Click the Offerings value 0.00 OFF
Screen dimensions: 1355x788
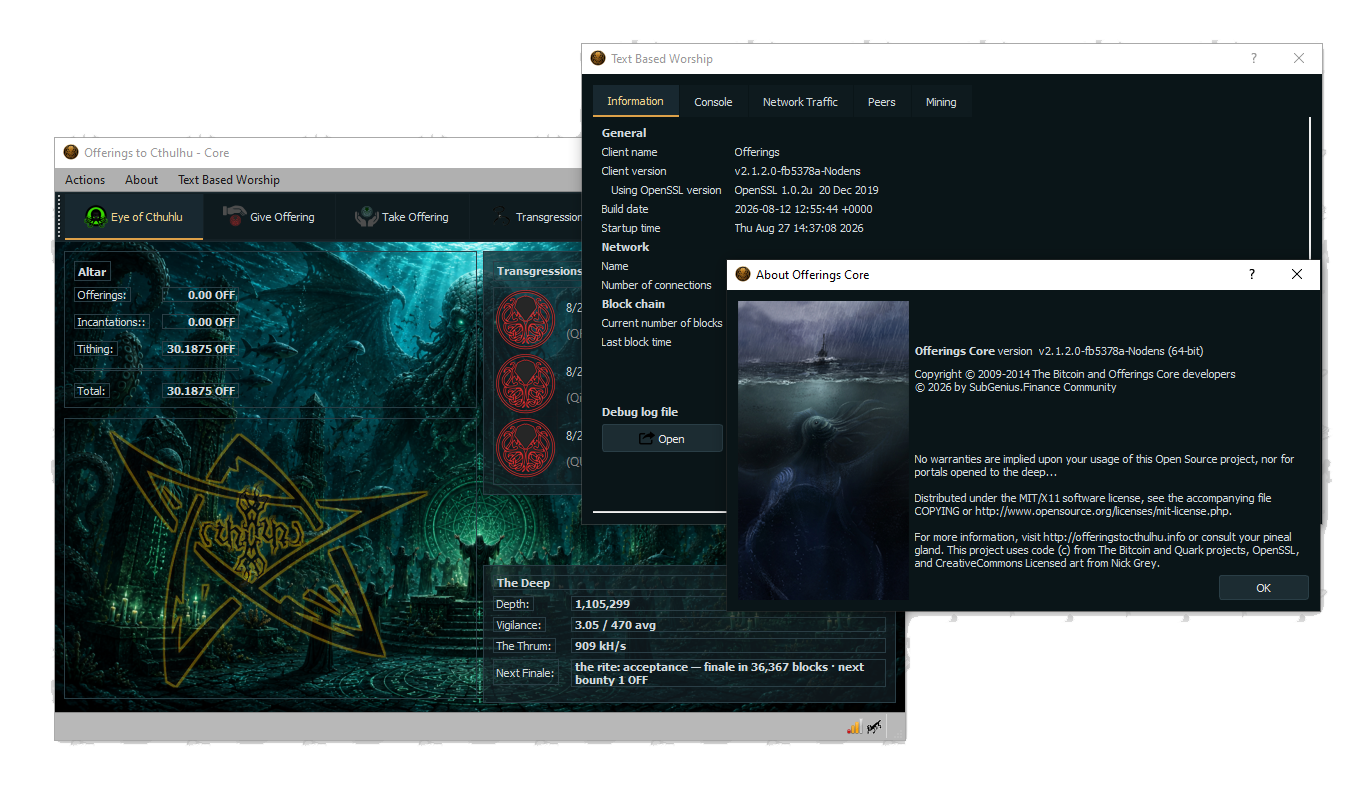pyautogui.click(x=211, y=295)
